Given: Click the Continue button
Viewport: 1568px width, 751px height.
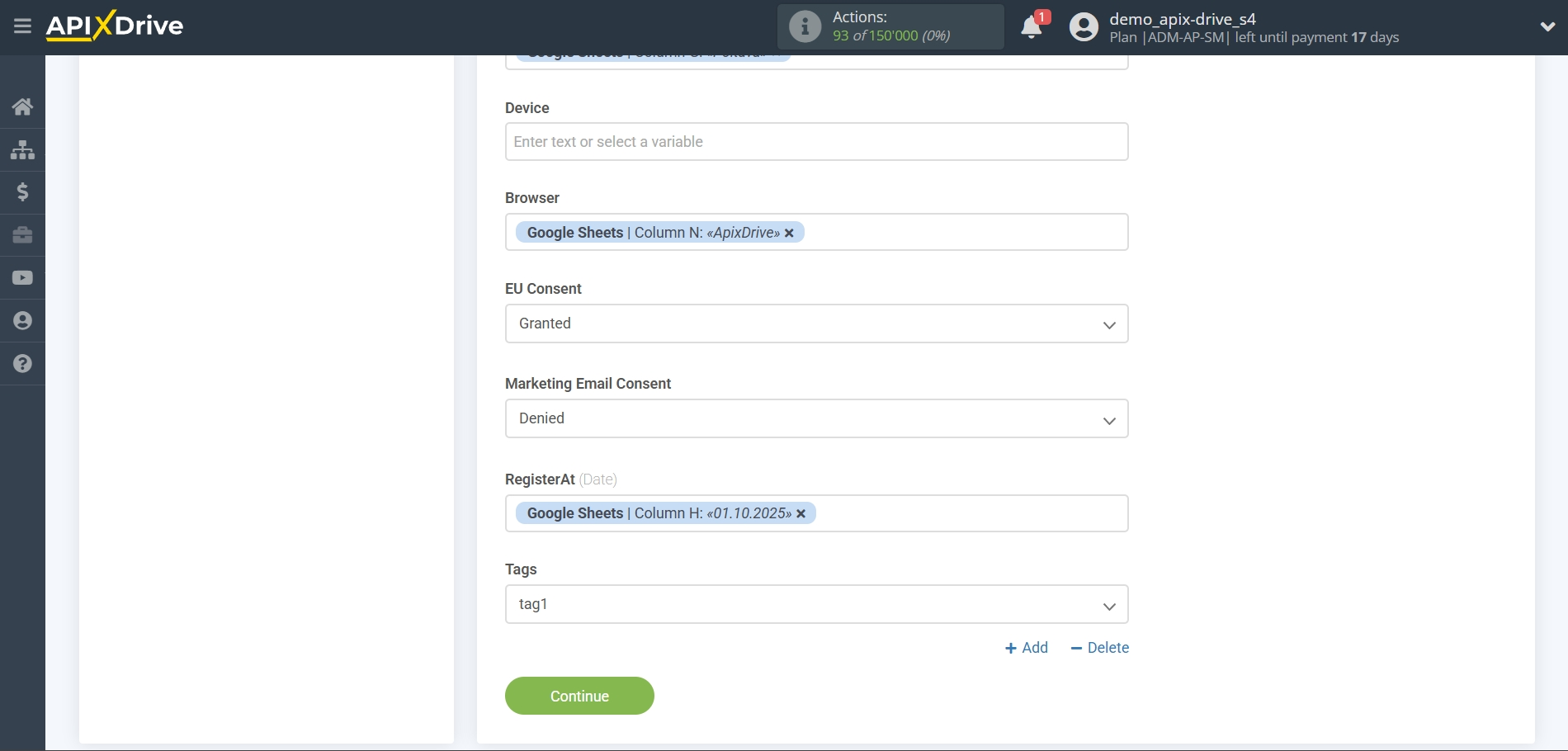Looking at the screenshot, I should pyautogui.click(x=579, y=696).
